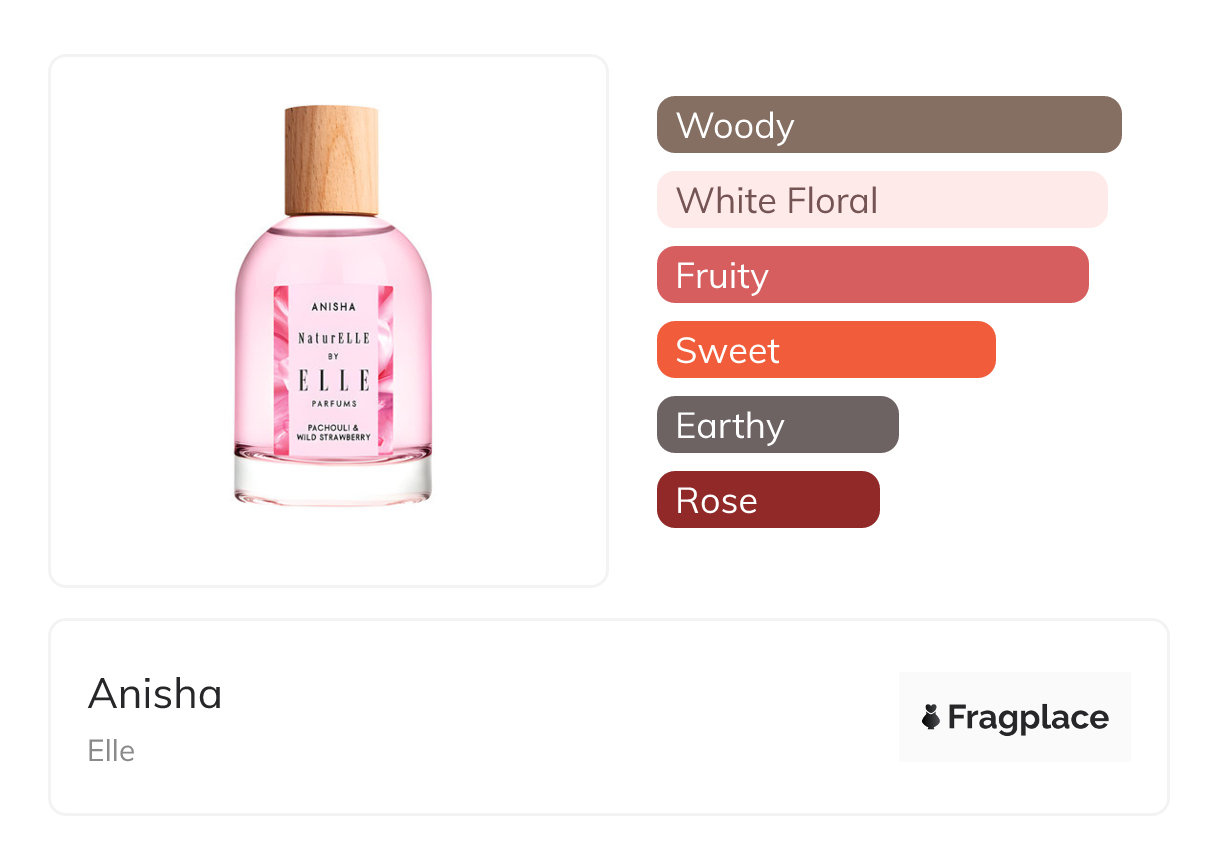This screenshot has width=1218, height=864.
Task: Click the clear glass base of bottle
Action: click(x=333, y=478)
